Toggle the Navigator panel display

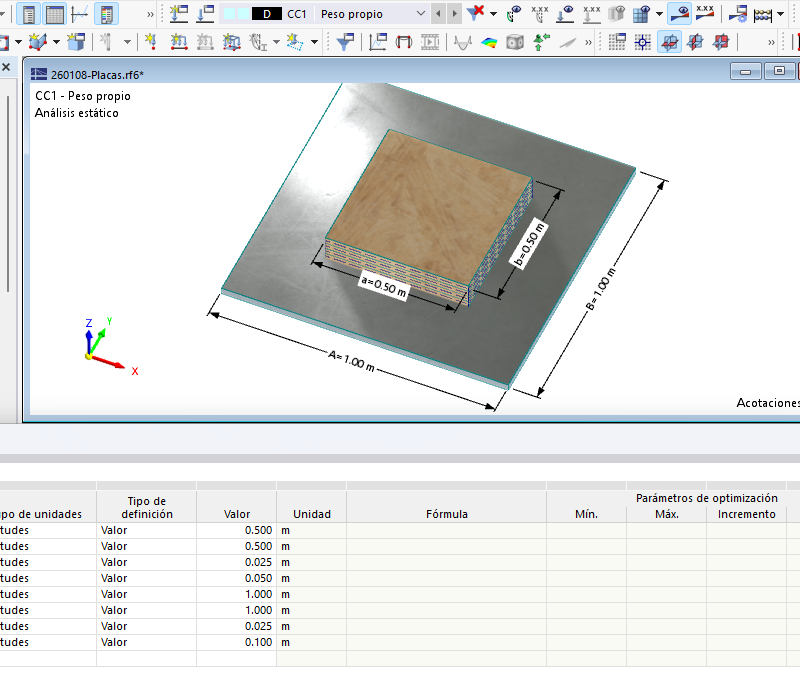(x=29, y=14)
